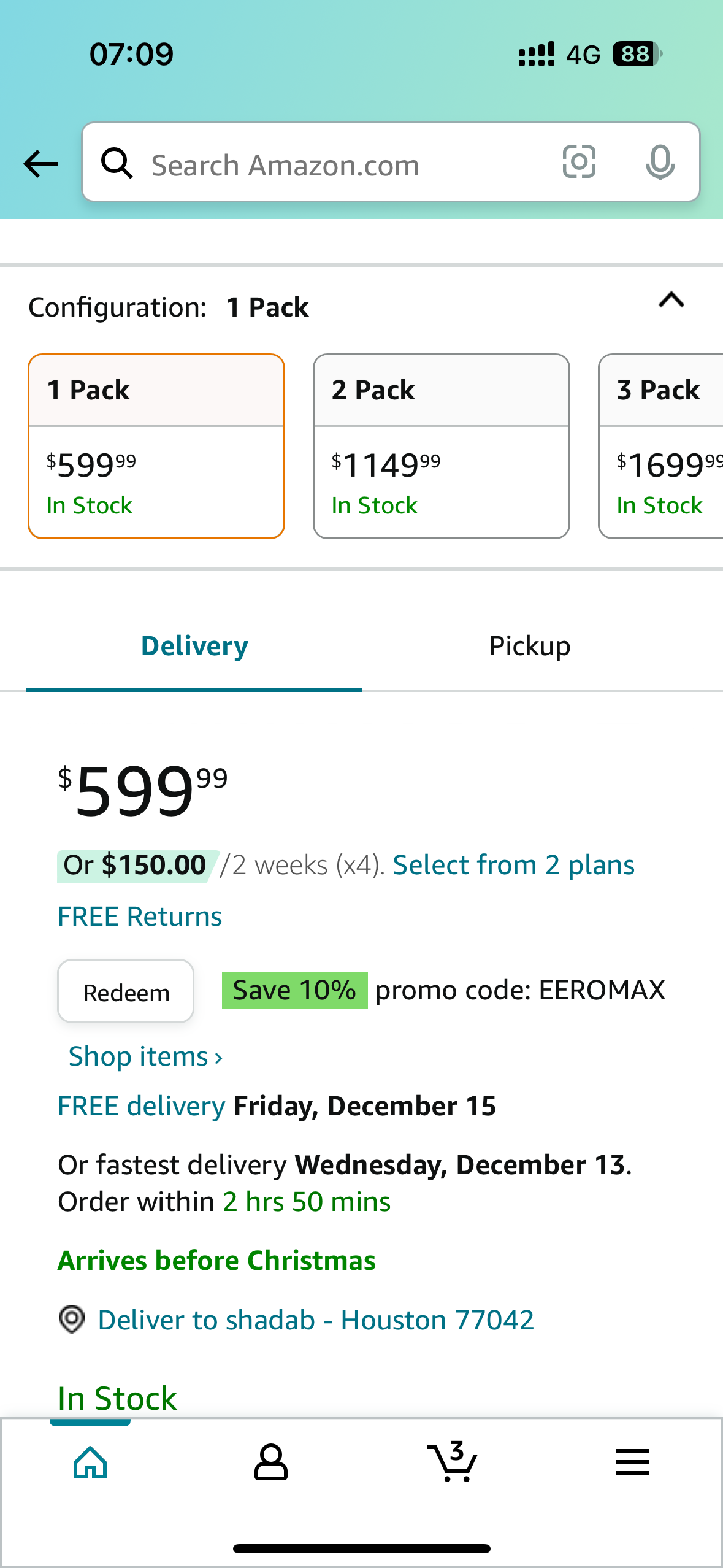Tap the back arrow icon
The image size is (723, 1568).
(40, 164)
